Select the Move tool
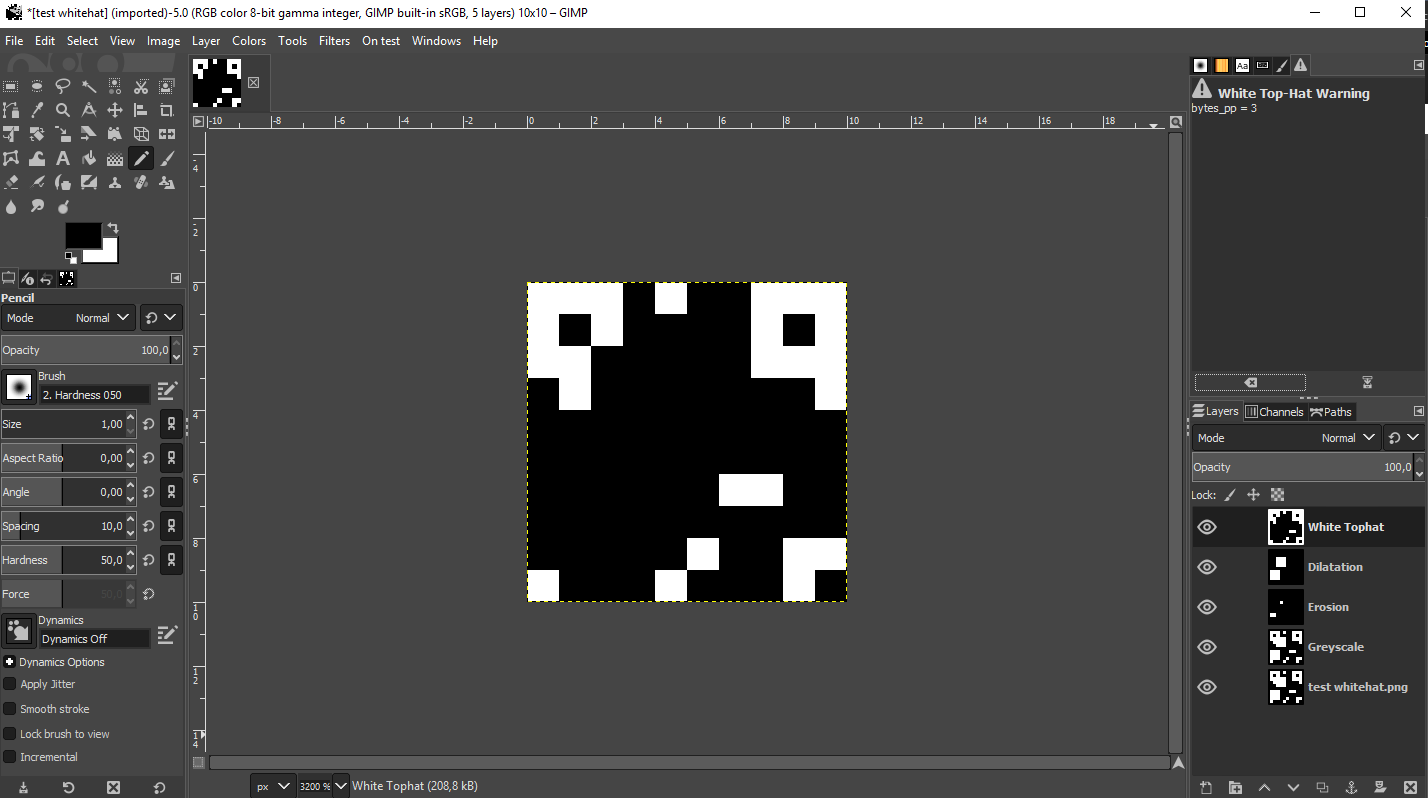 click(x=115, y=110)
